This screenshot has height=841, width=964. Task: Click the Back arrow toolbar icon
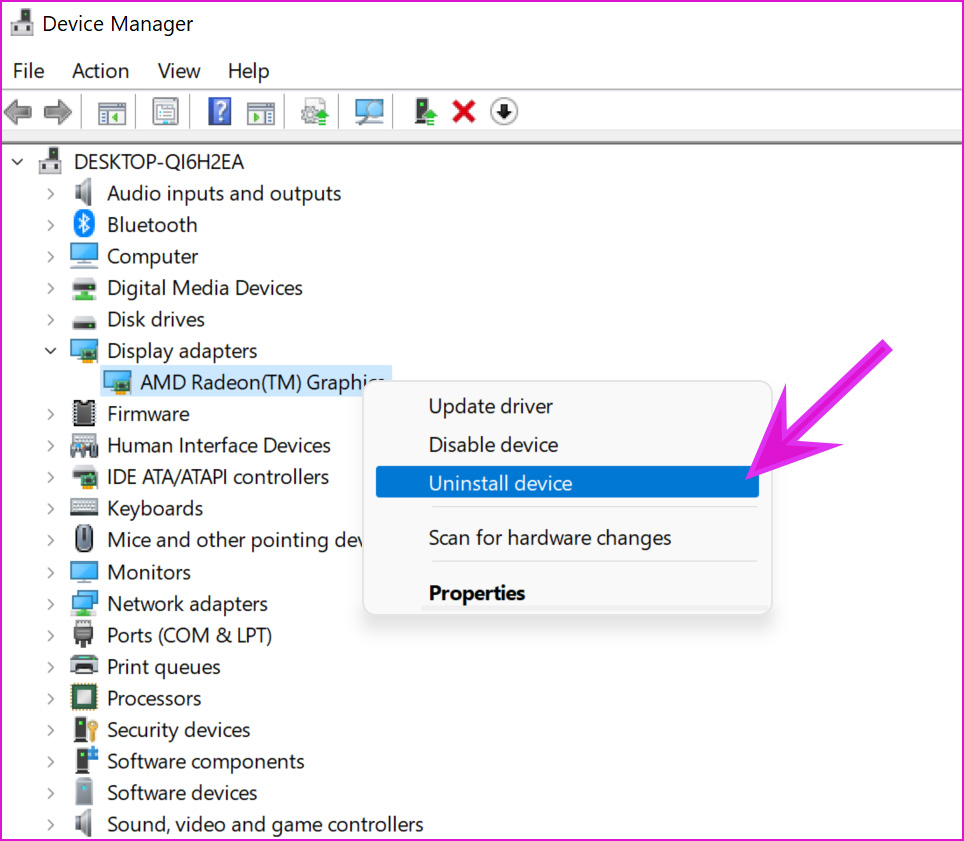coord(18,112)
